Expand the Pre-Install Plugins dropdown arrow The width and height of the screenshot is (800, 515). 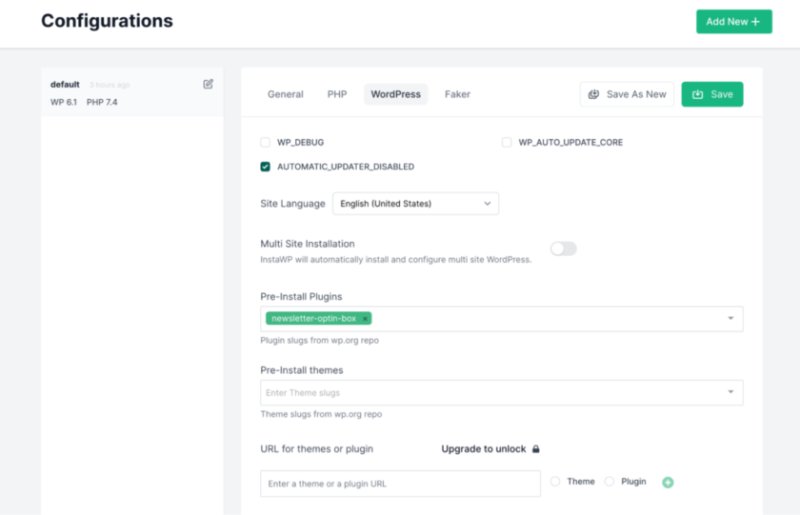[x=731, y=318]
